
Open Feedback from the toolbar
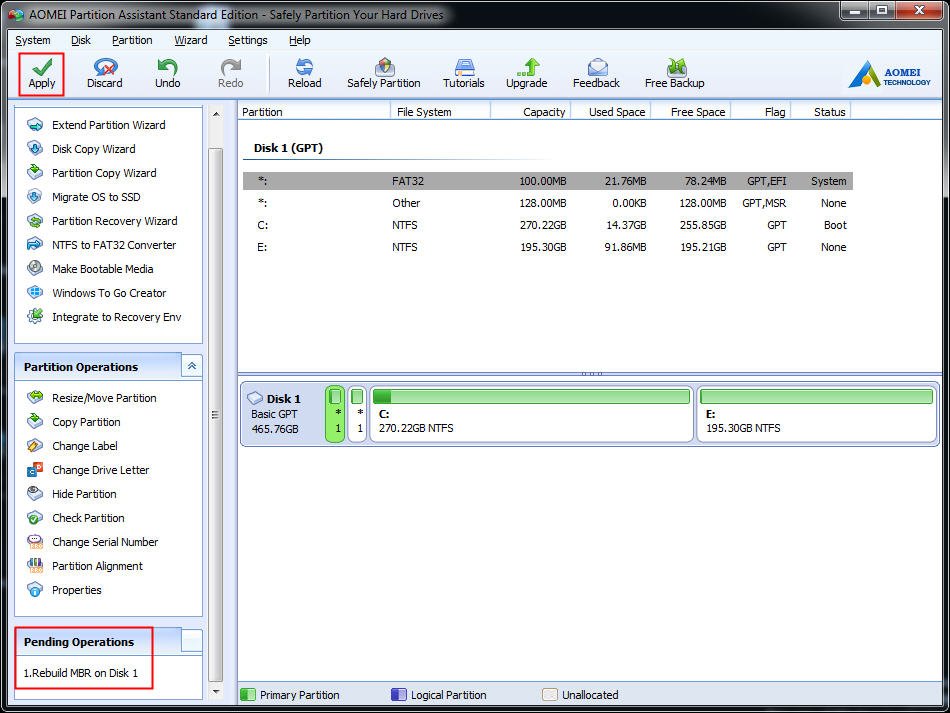(x=596, y=74)
